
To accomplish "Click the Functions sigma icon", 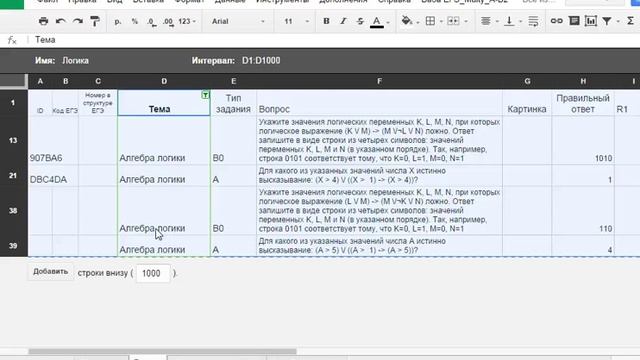I will coord(631,21).
